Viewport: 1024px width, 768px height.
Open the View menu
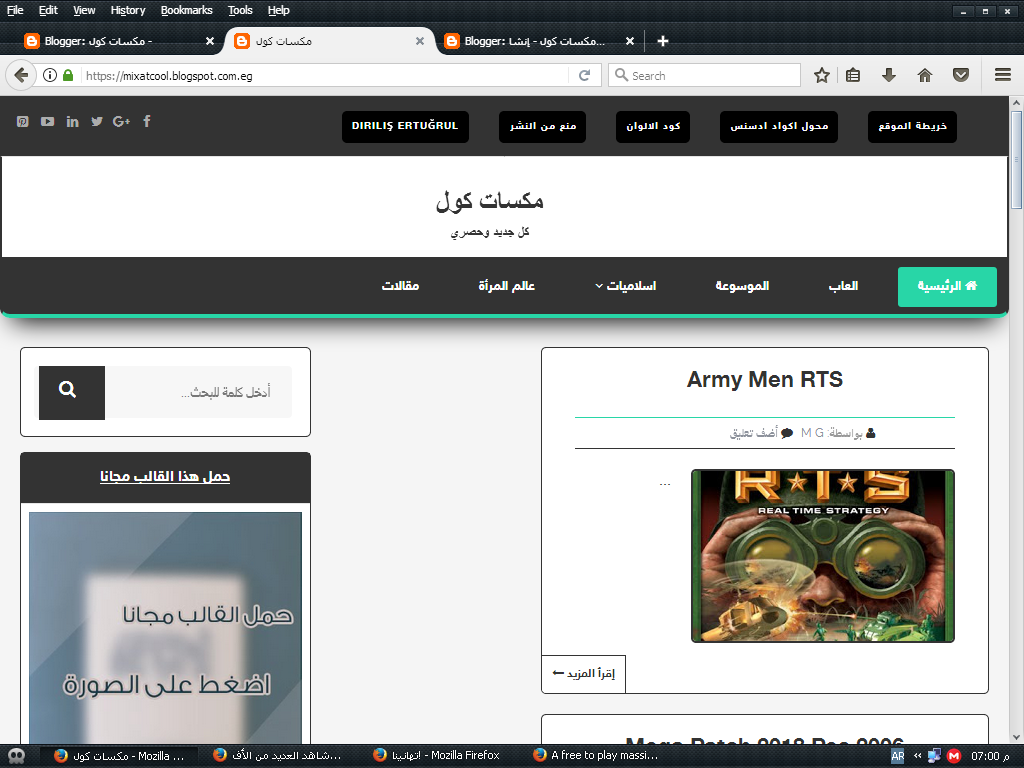(84, 10)
